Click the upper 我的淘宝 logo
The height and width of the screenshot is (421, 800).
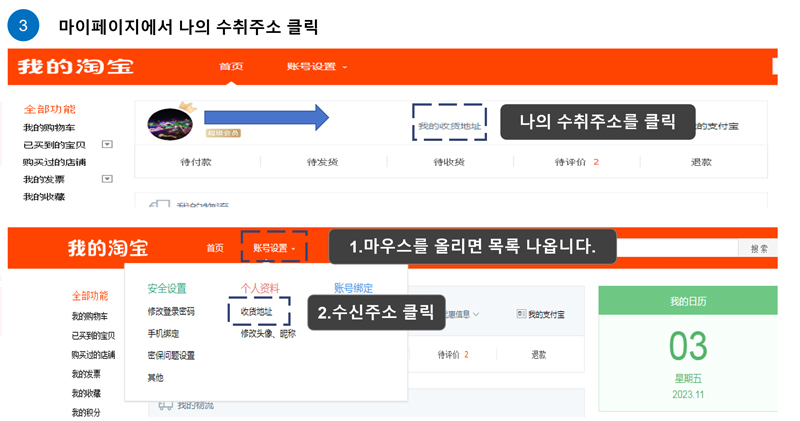tap(75, 68)
